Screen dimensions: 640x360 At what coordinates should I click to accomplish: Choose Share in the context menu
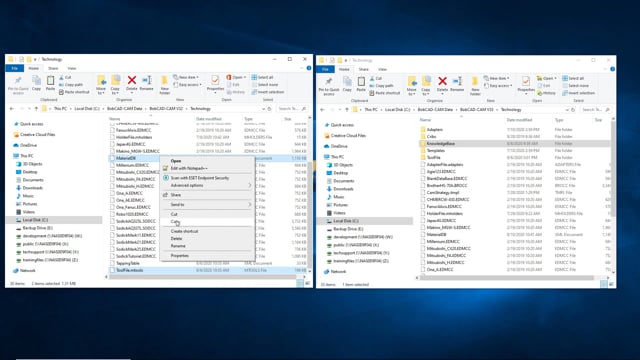click(207, 195)
